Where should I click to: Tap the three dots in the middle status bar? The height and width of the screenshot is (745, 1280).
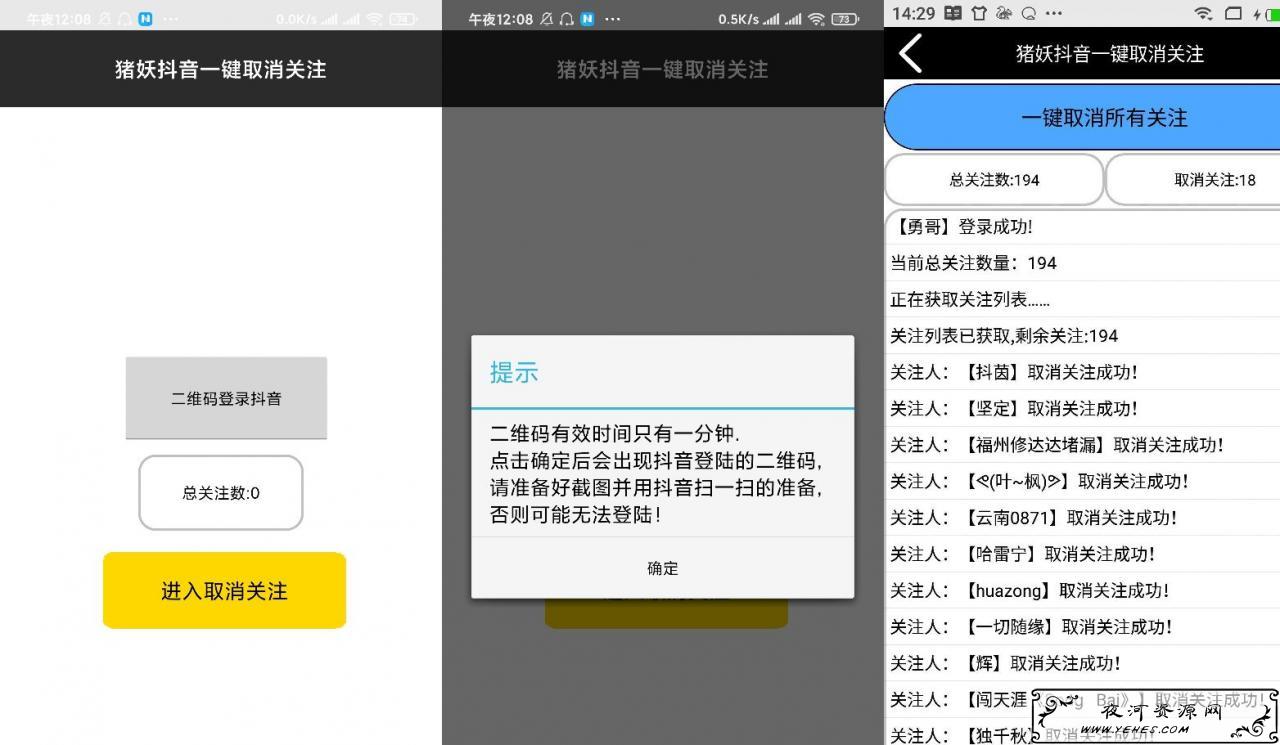(612, 19)
